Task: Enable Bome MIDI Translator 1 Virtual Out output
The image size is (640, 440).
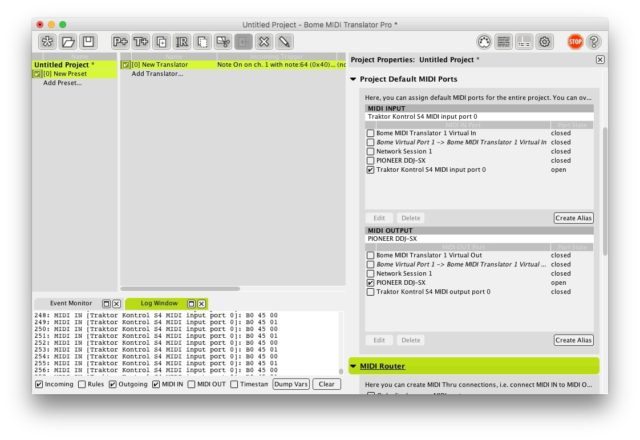Action: click(370, 255)
